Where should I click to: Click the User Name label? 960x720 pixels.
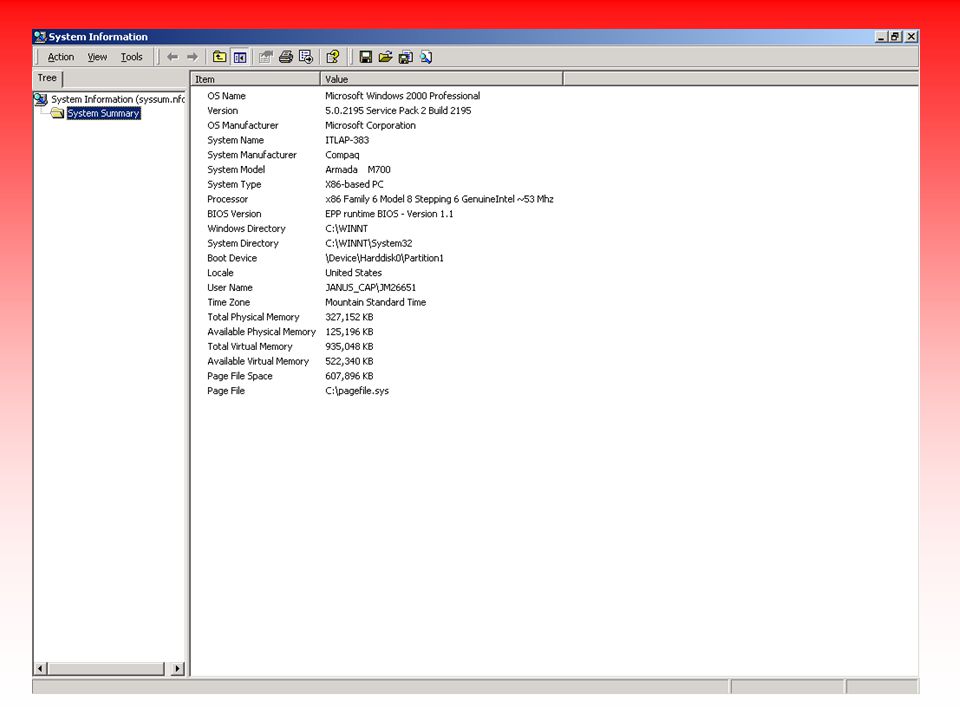230,287
